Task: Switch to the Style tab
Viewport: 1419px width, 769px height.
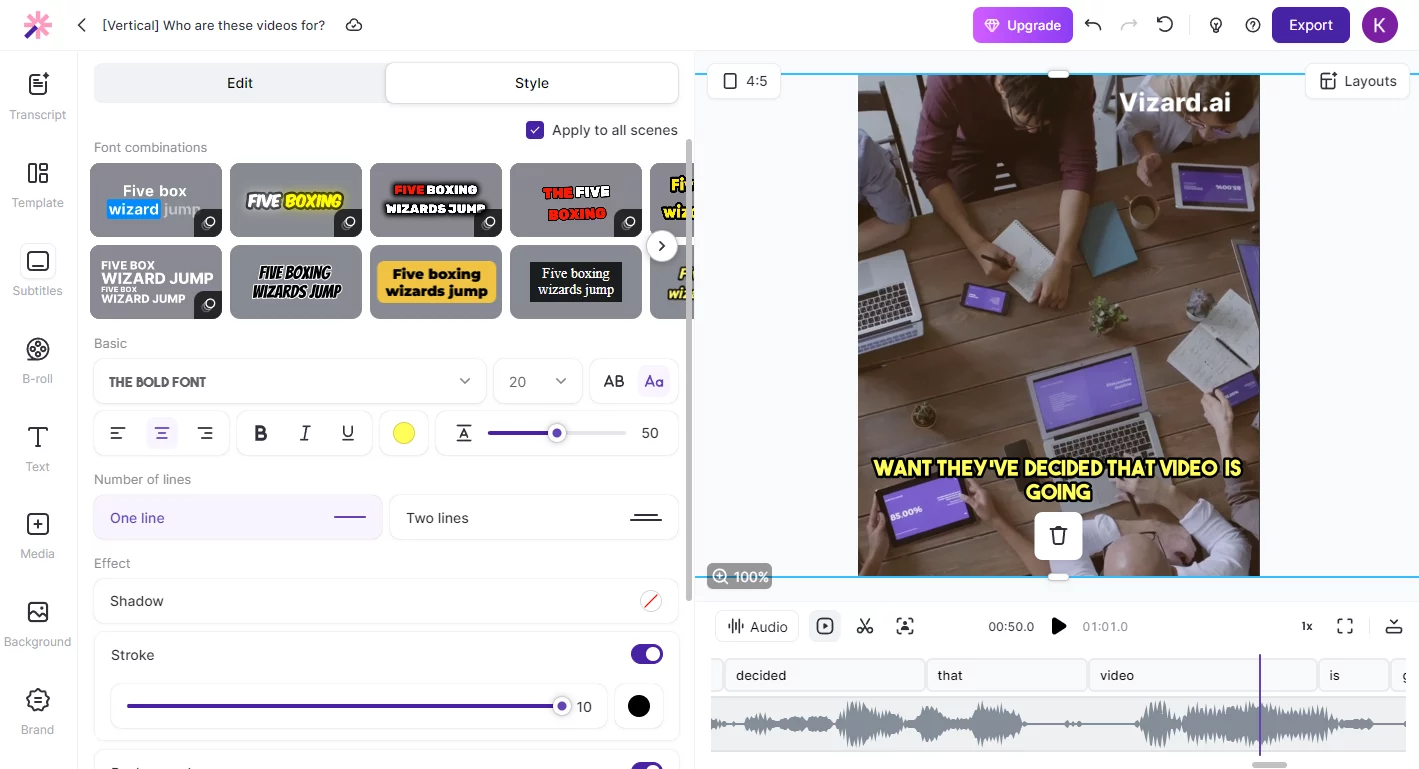Action: 532,83
